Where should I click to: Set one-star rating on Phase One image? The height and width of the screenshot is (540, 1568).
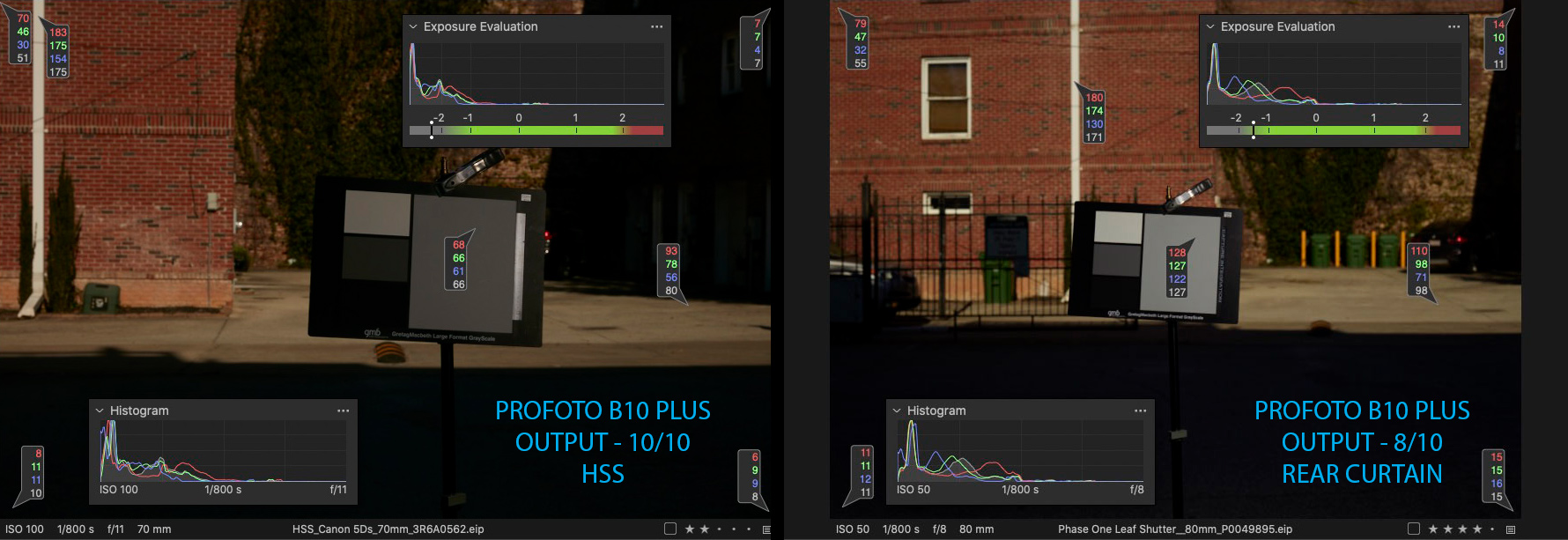pyautogui.click(x=1433, y=529)
